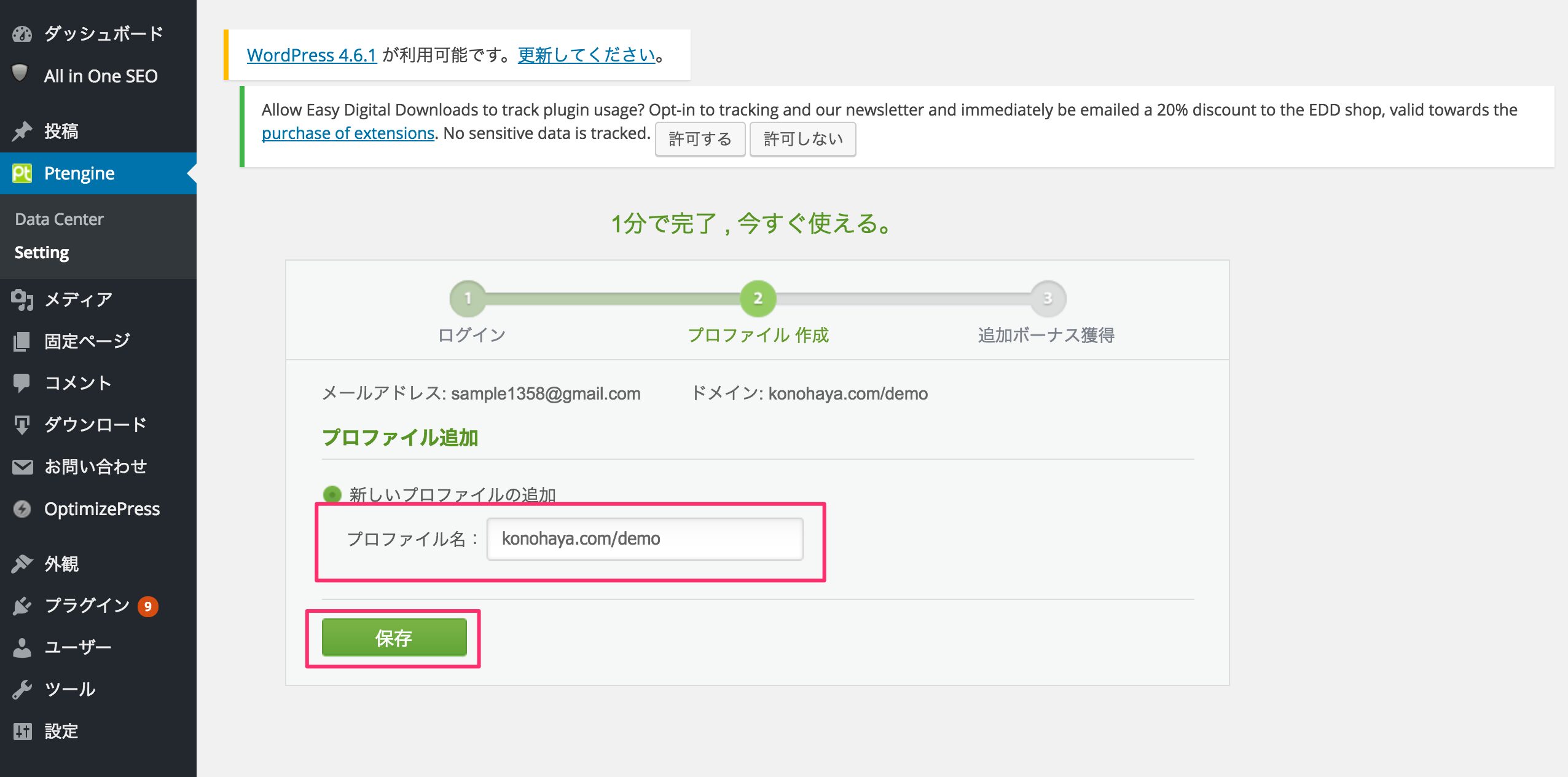Open Data Center under Ptengine

coord(58,218)
